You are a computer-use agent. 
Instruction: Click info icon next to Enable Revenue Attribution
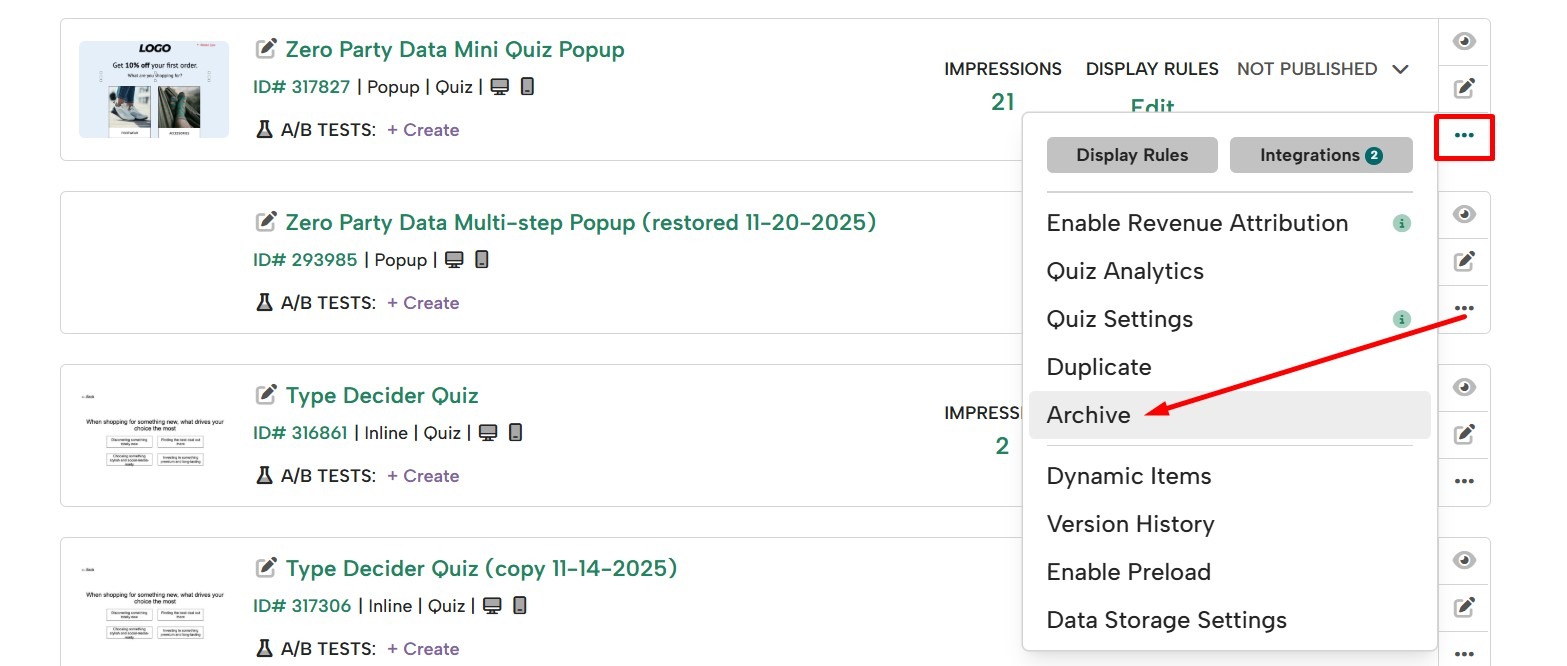point(1402,224)
